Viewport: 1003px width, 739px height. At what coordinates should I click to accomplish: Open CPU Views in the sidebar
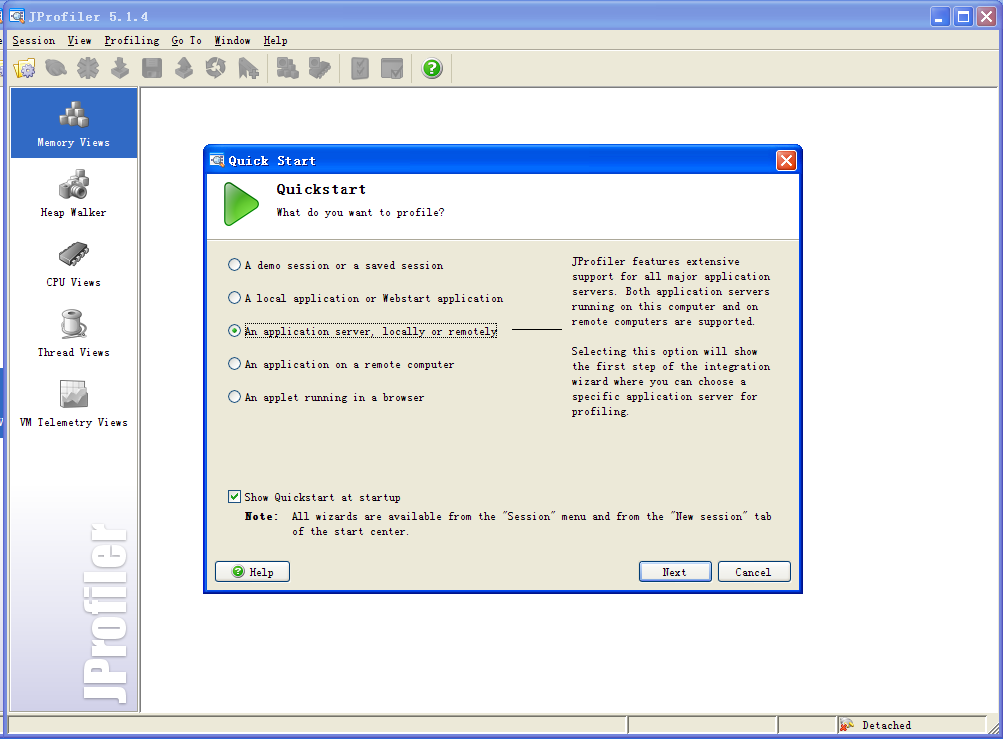pos(74,263)
